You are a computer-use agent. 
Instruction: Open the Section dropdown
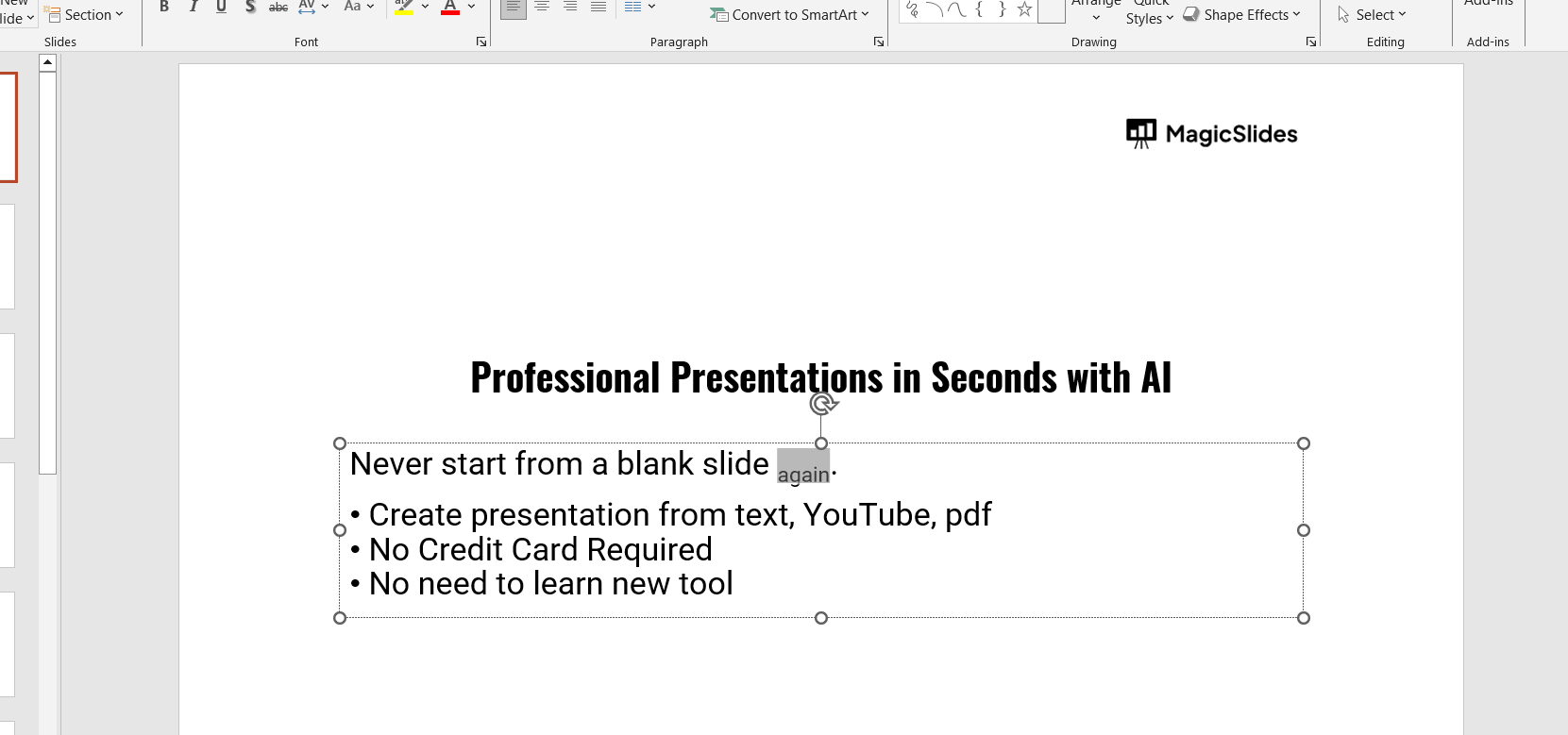click(x=84, y=14)
